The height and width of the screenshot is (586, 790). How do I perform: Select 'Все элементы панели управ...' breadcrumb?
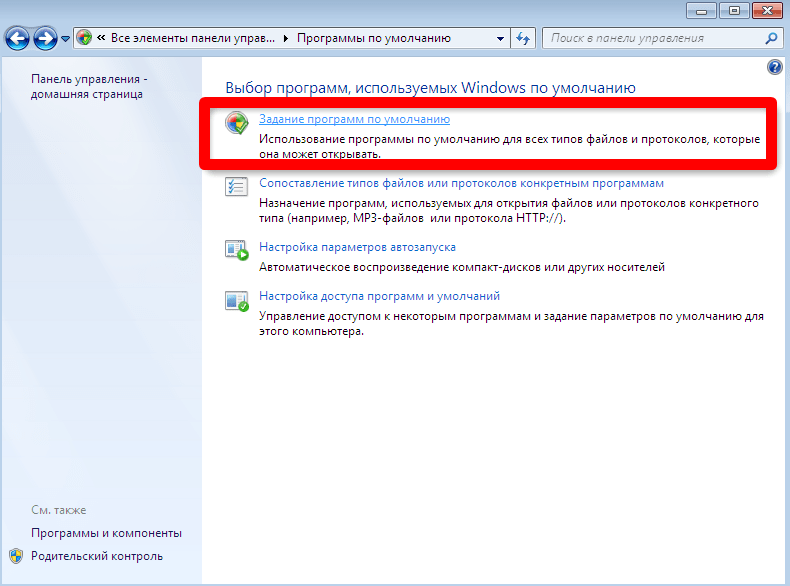[x=193, y=38]
